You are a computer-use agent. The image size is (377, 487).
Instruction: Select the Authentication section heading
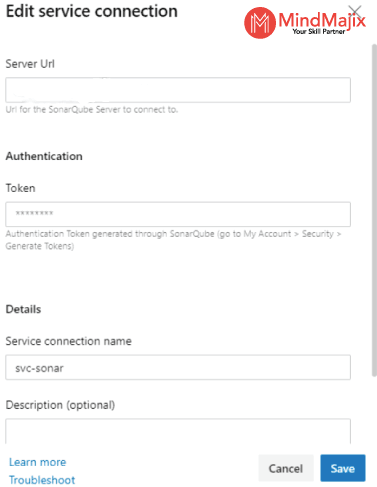(x=44, y=156)
